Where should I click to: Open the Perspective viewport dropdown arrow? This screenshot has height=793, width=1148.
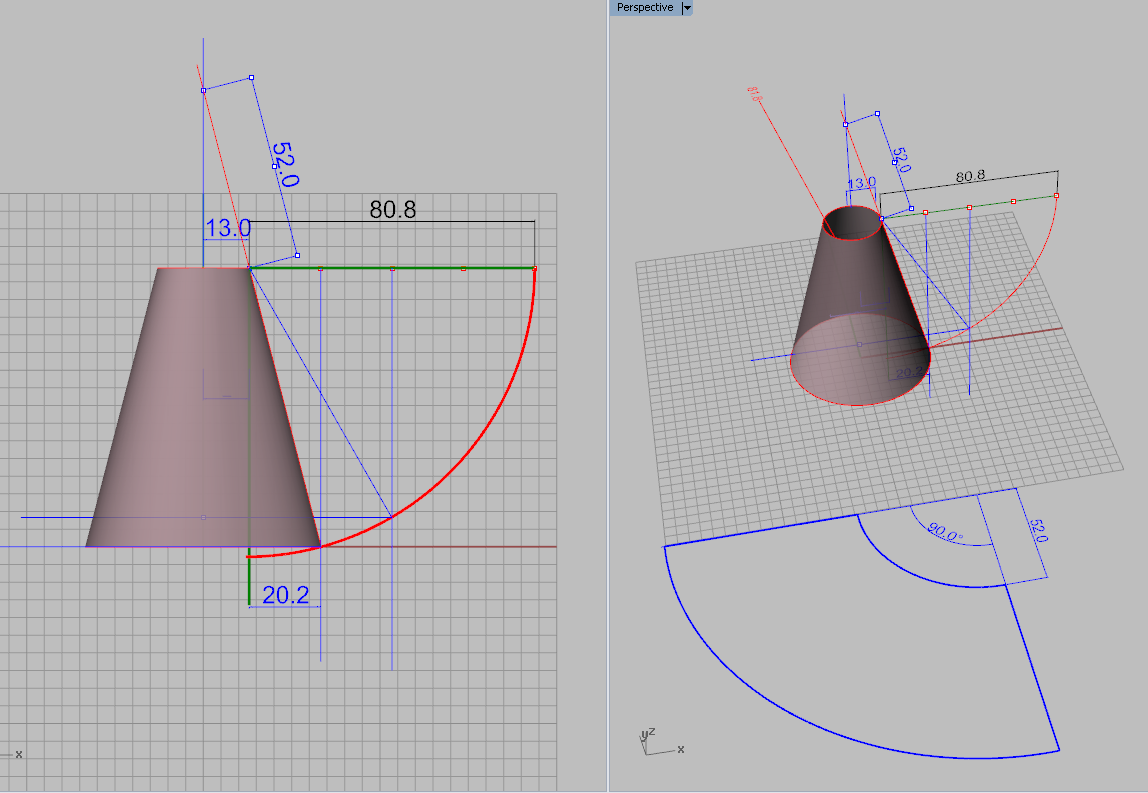click(x=687, y=7)
